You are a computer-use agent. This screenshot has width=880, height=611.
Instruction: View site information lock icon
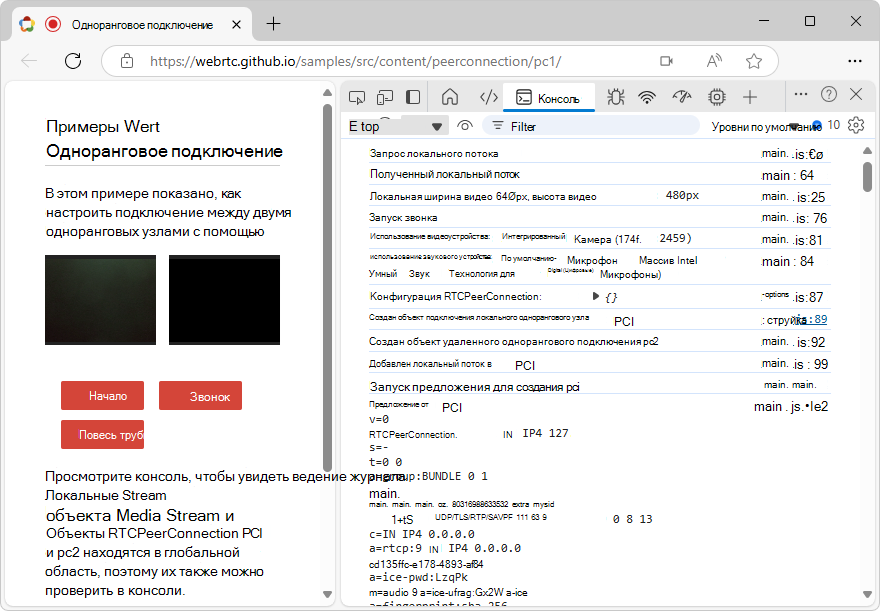coord(127,61)
